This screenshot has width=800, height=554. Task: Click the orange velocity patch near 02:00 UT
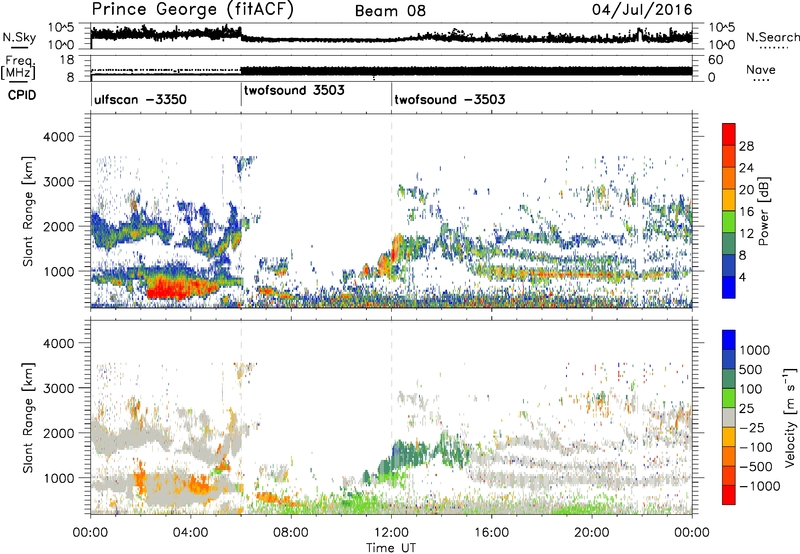140,482
